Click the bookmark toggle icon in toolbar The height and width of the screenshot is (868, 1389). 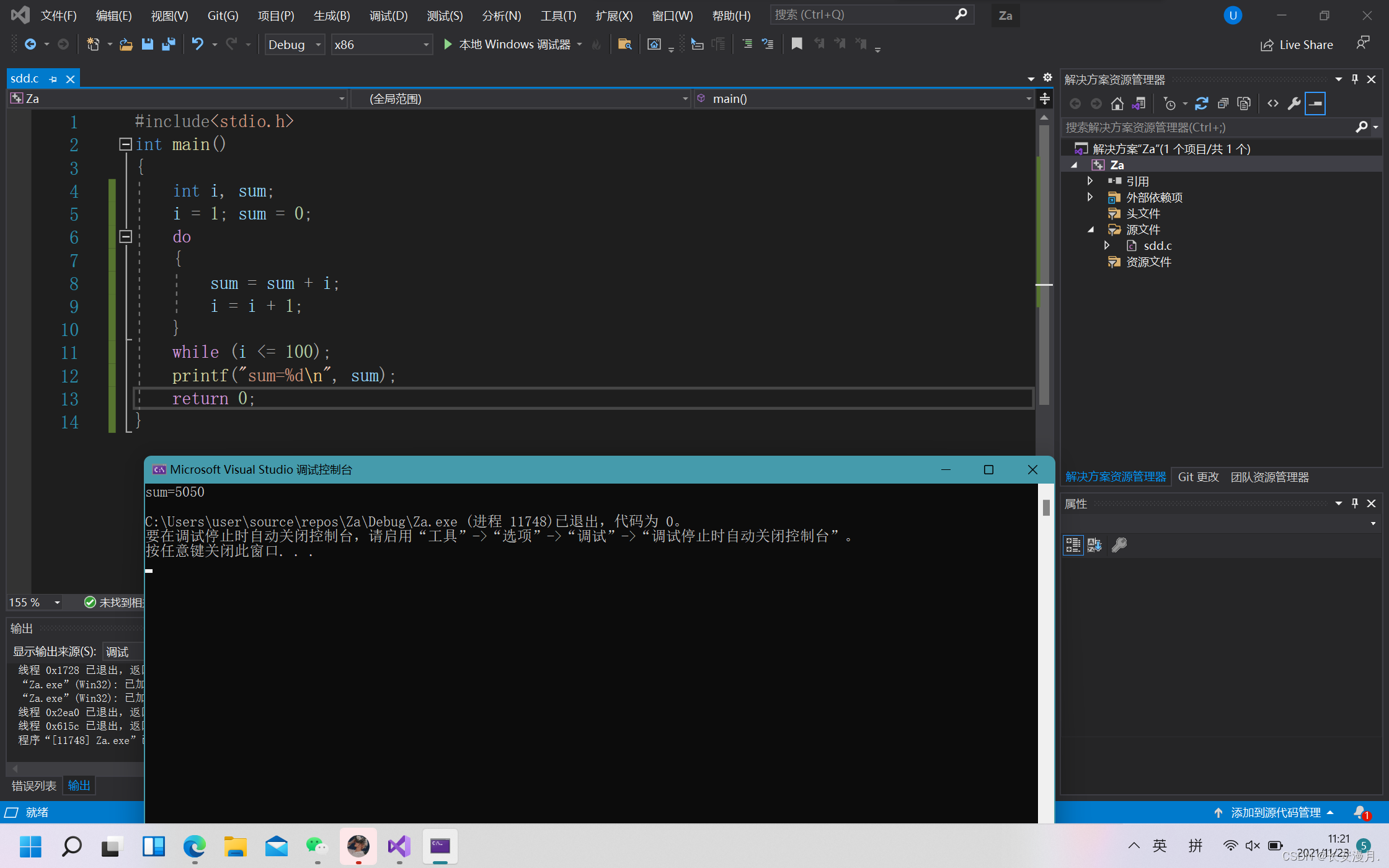click(797, 44)
